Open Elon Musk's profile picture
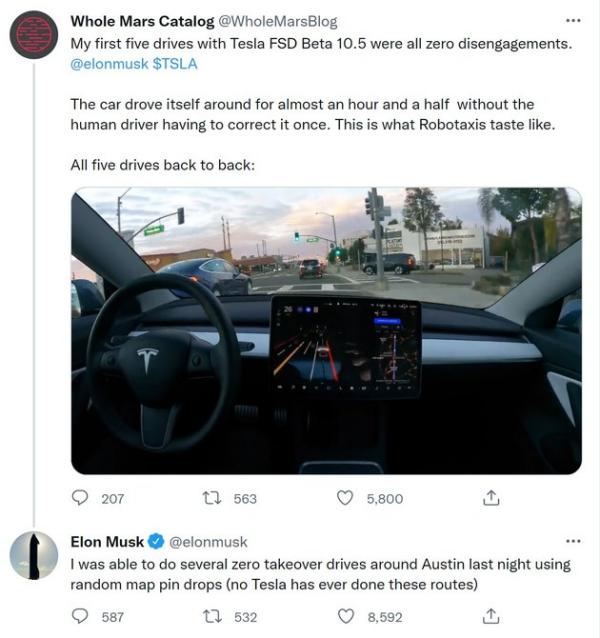 click(34, 555)
